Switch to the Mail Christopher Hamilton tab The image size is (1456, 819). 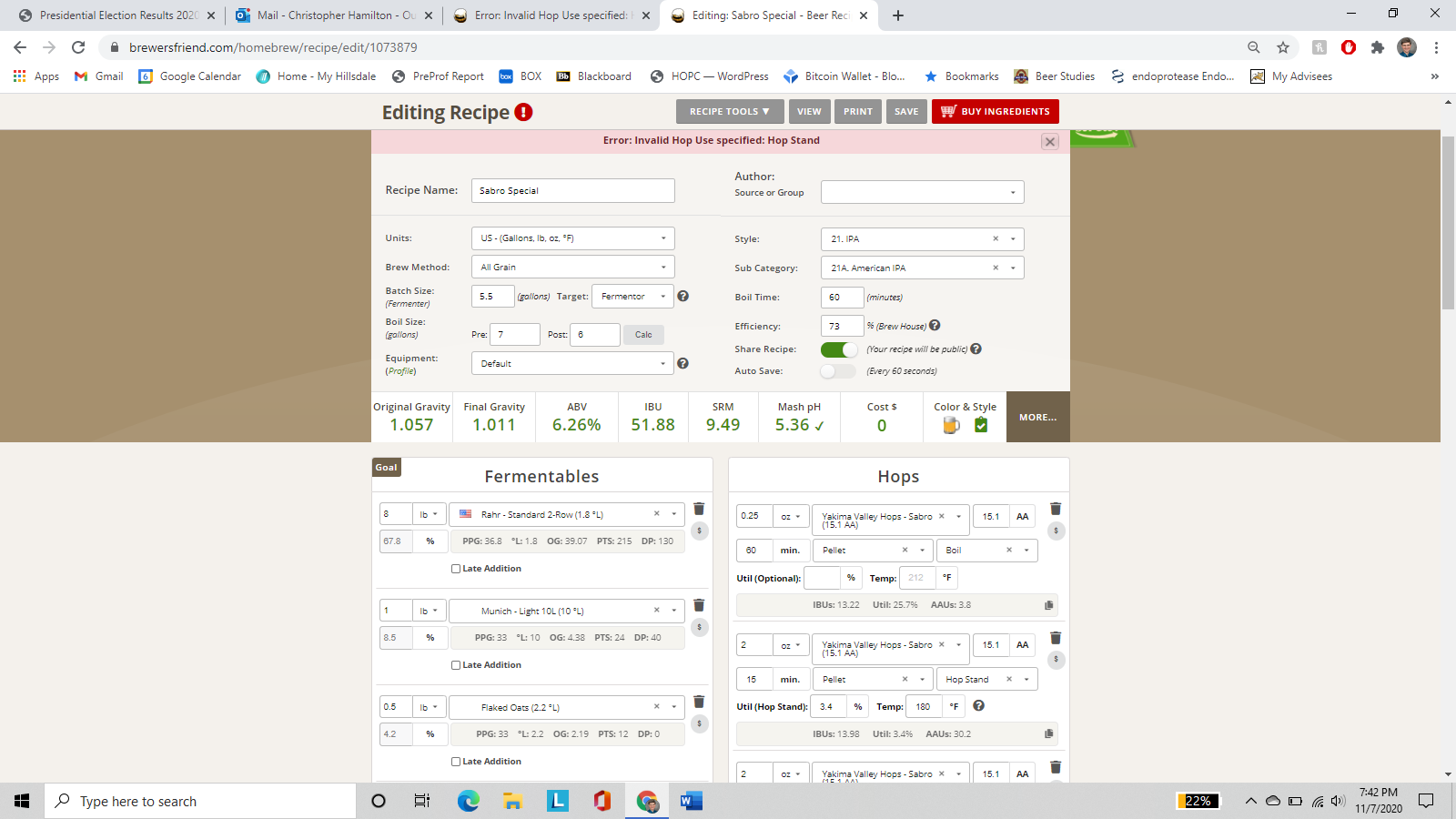pos(334,15)
